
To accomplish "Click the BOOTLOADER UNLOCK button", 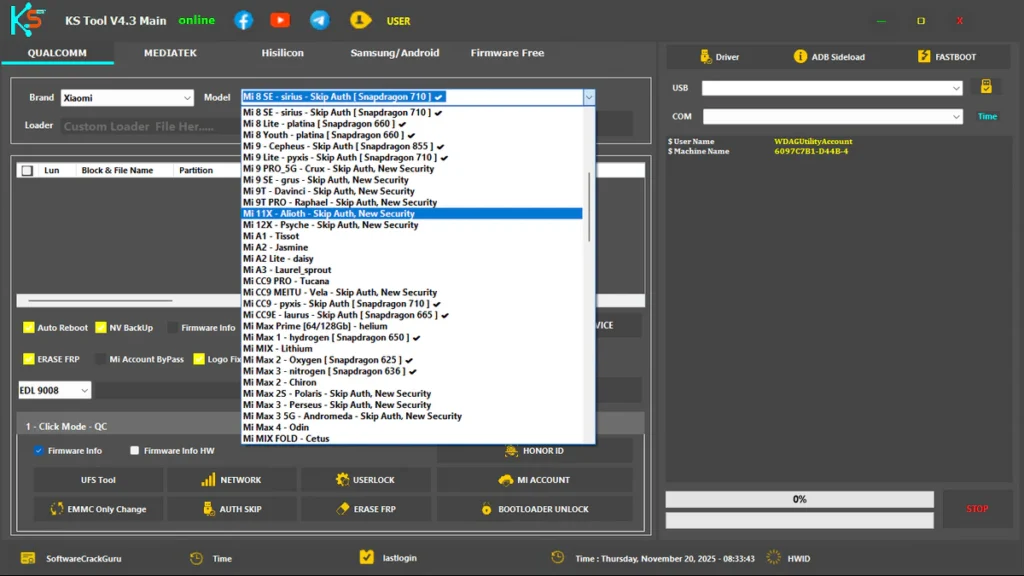I will [x=534, y=509].
